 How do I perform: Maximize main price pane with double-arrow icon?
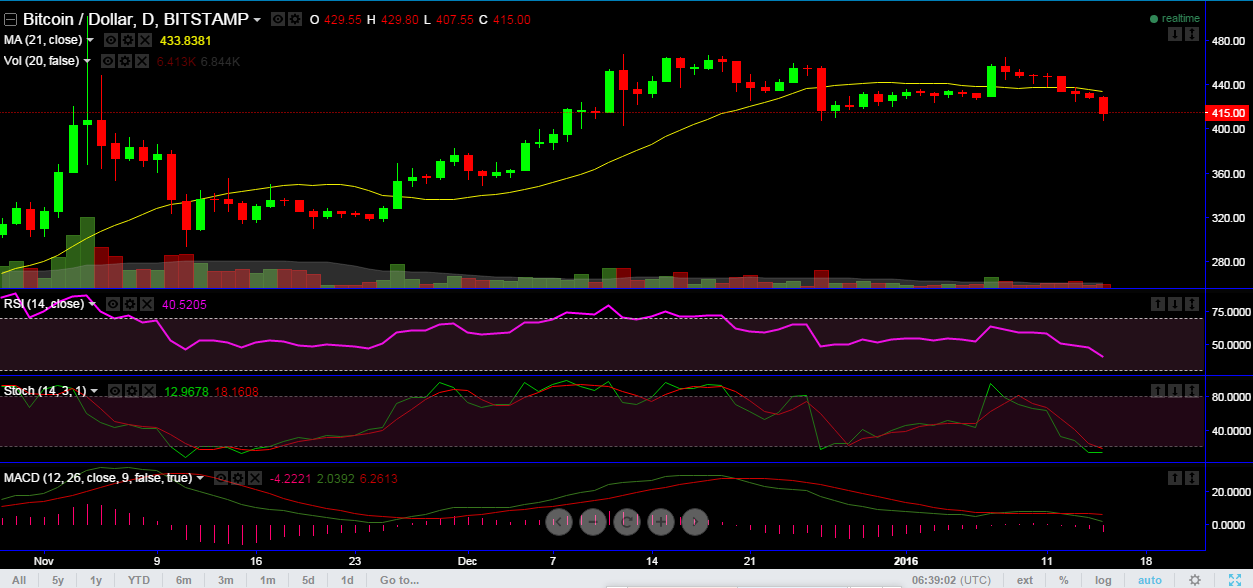pos(1192,35)
